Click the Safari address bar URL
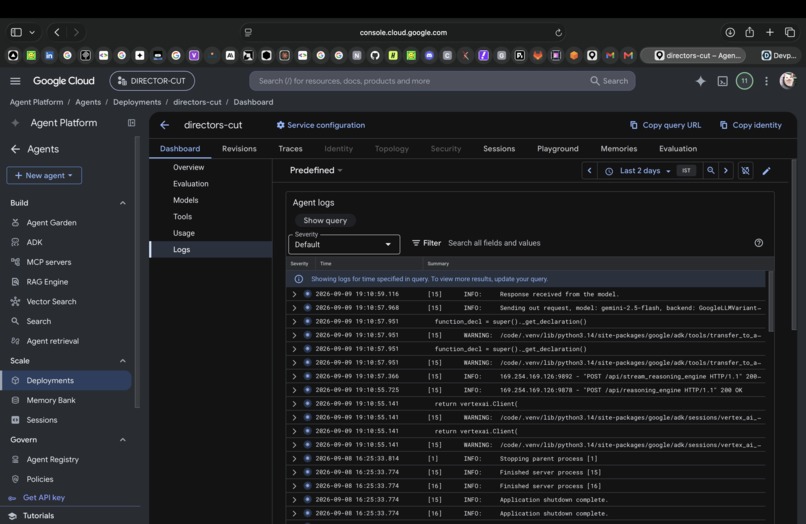Viewport: 806px width, 524px height. click(403, 32)
